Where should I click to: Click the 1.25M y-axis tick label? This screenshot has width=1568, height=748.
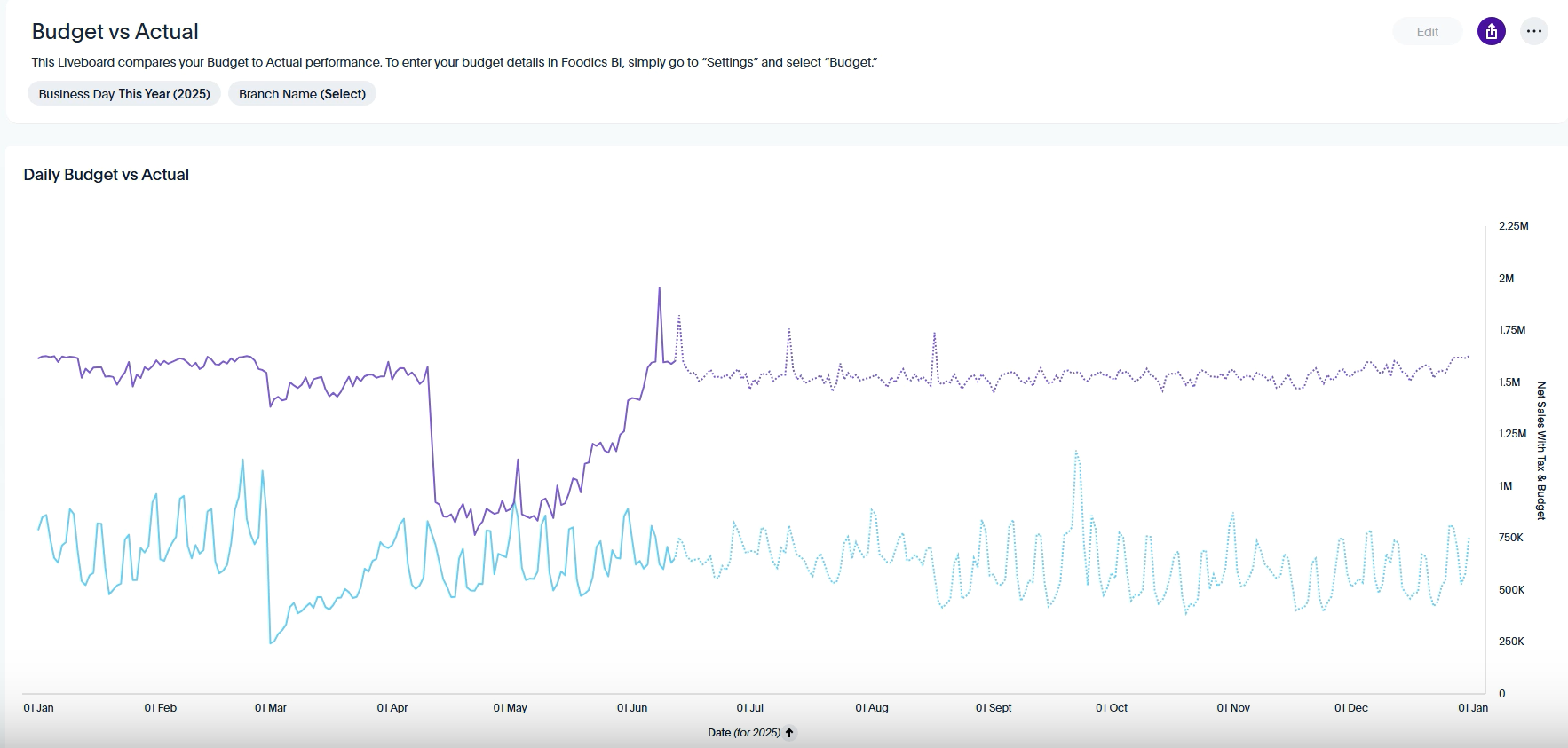pyautogui.click(x=1512, y=434)
